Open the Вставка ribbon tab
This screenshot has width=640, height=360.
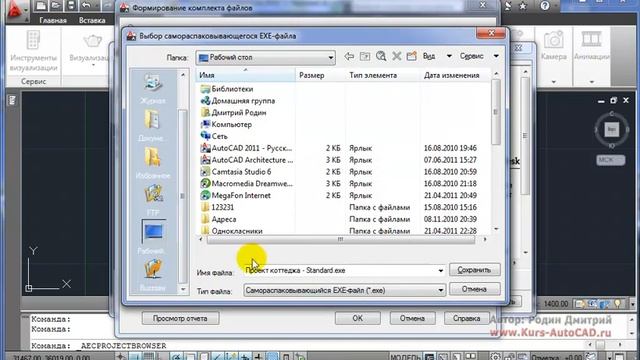click(92, 20)
